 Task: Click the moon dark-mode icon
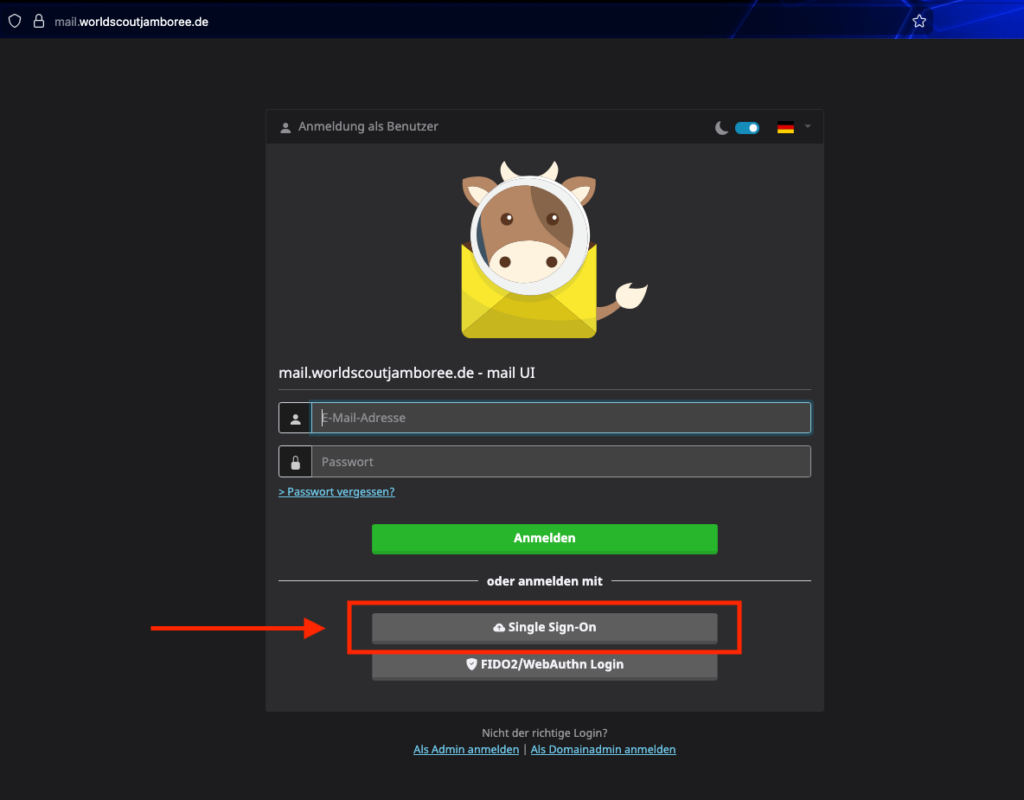click(721, 128)
